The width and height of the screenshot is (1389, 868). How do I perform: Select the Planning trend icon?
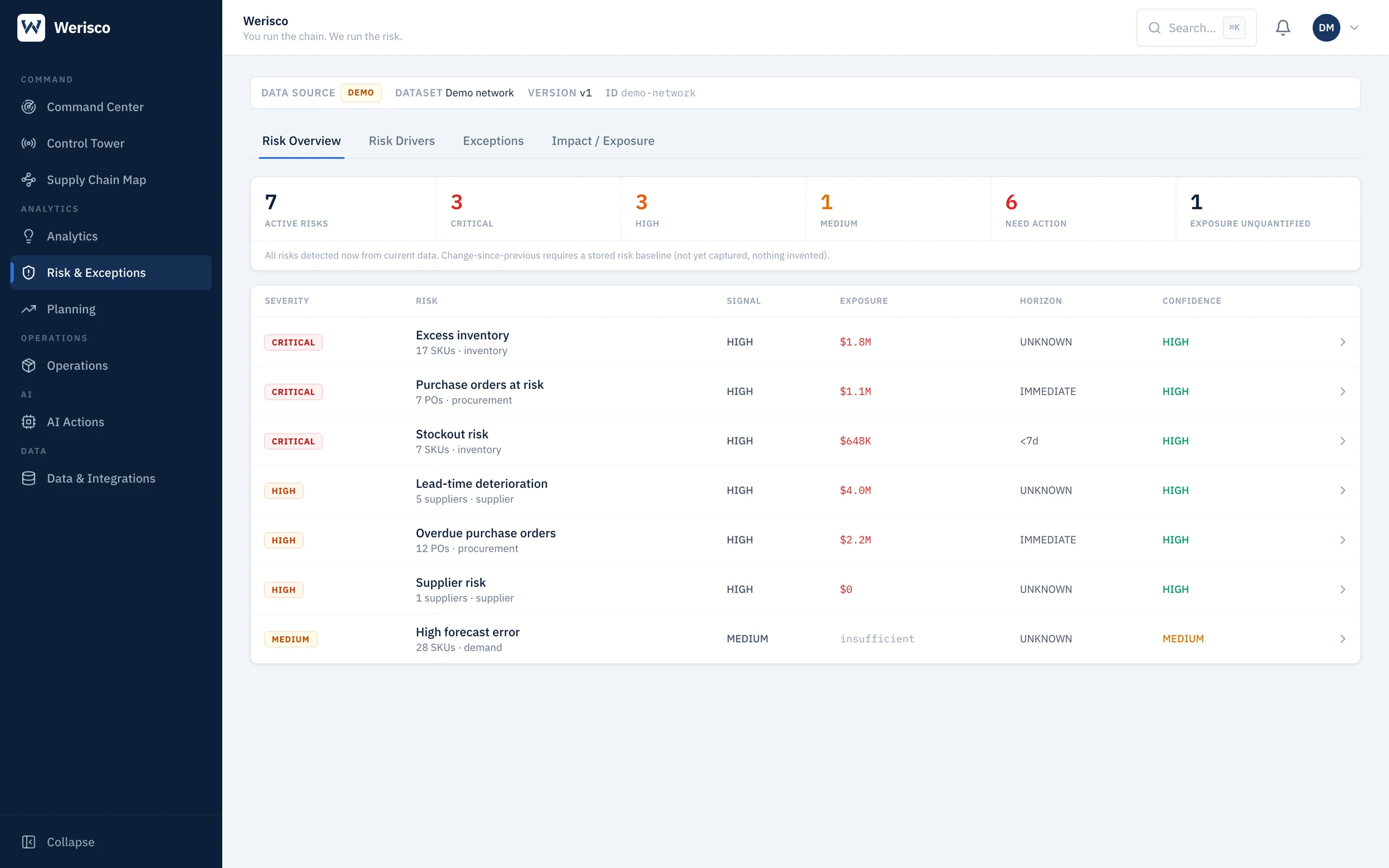tap(28, 309)
